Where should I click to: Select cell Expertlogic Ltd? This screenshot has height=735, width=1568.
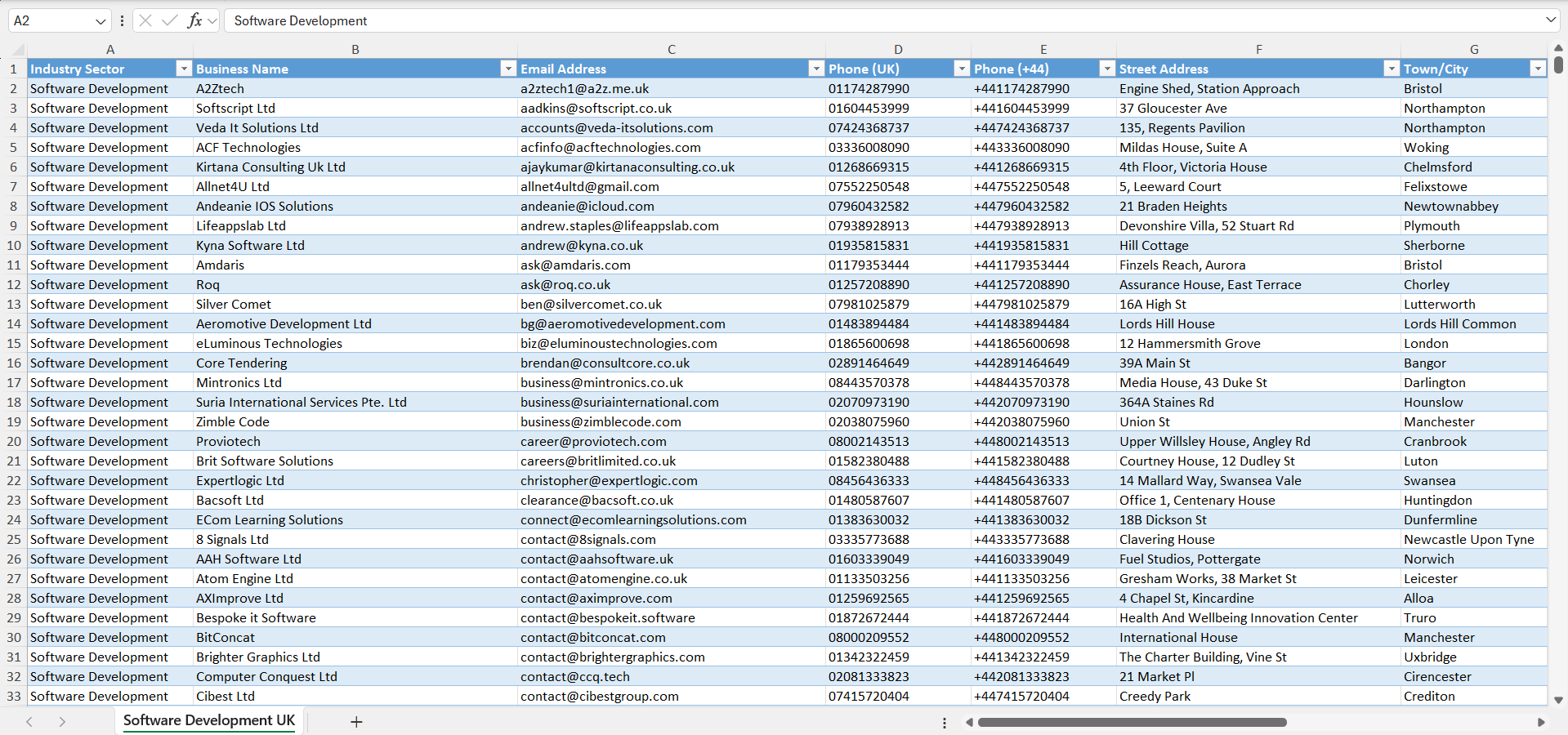click(x=355, y=480)
